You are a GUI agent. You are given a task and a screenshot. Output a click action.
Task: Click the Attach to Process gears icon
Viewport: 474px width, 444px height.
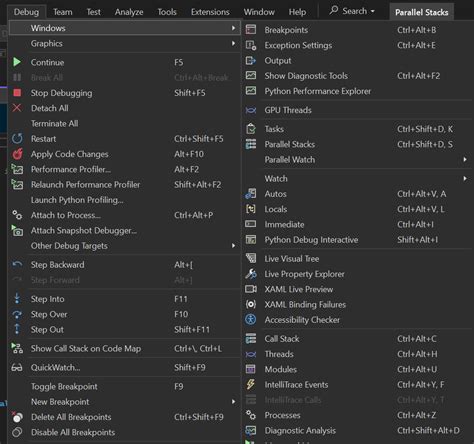[x=17, y=215]
